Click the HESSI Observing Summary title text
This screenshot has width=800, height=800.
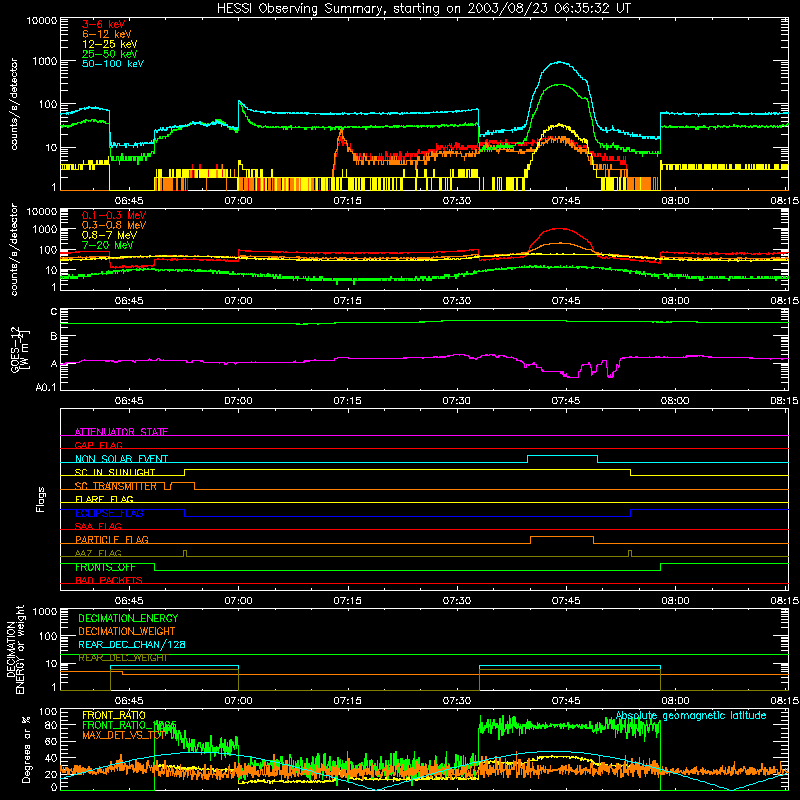[424, 9]
